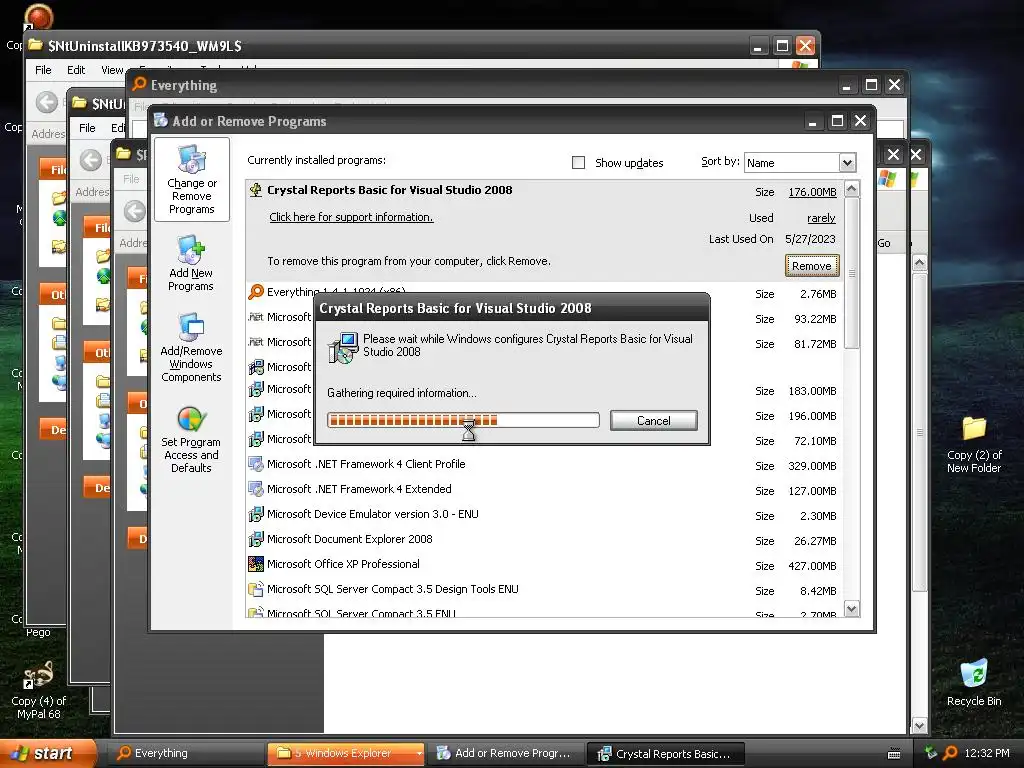Screen dimensions: 1024x768
Task: Cancel the Crystal Reports configuration dialog
Action: pyautogui.click(x=653, y=421)
